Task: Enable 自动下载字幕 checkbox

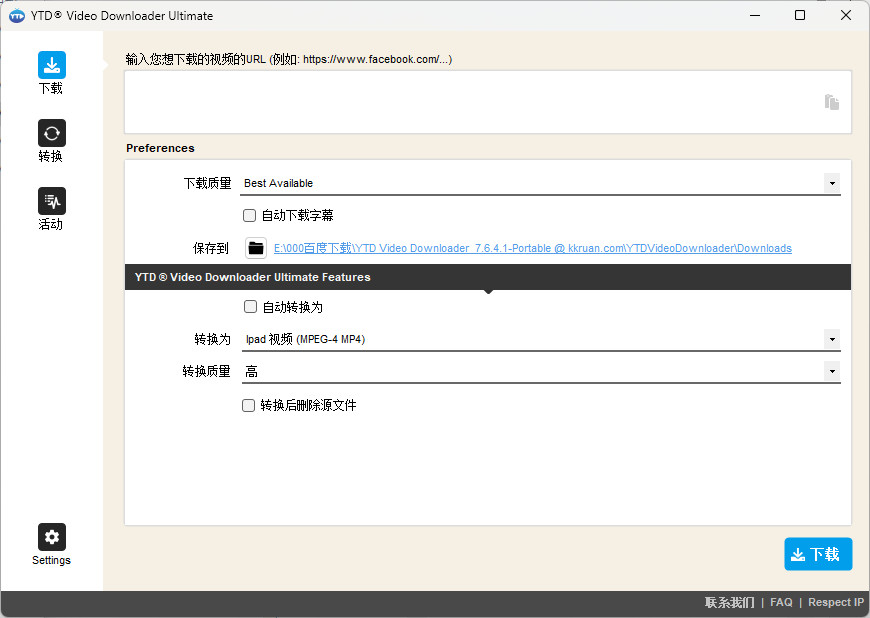Action: point(250,215)
